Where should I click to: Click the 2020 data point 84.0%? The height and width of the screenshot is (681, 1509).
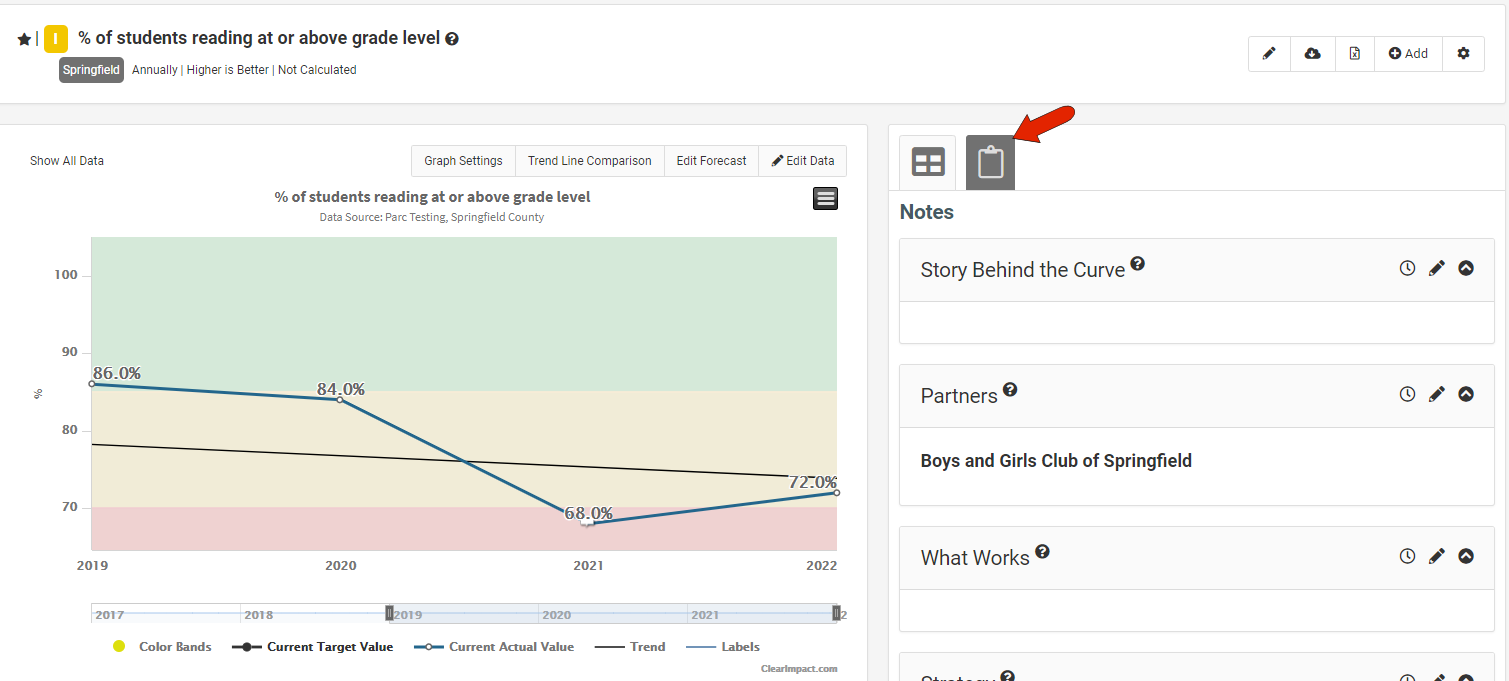click(x=340, y=400)
